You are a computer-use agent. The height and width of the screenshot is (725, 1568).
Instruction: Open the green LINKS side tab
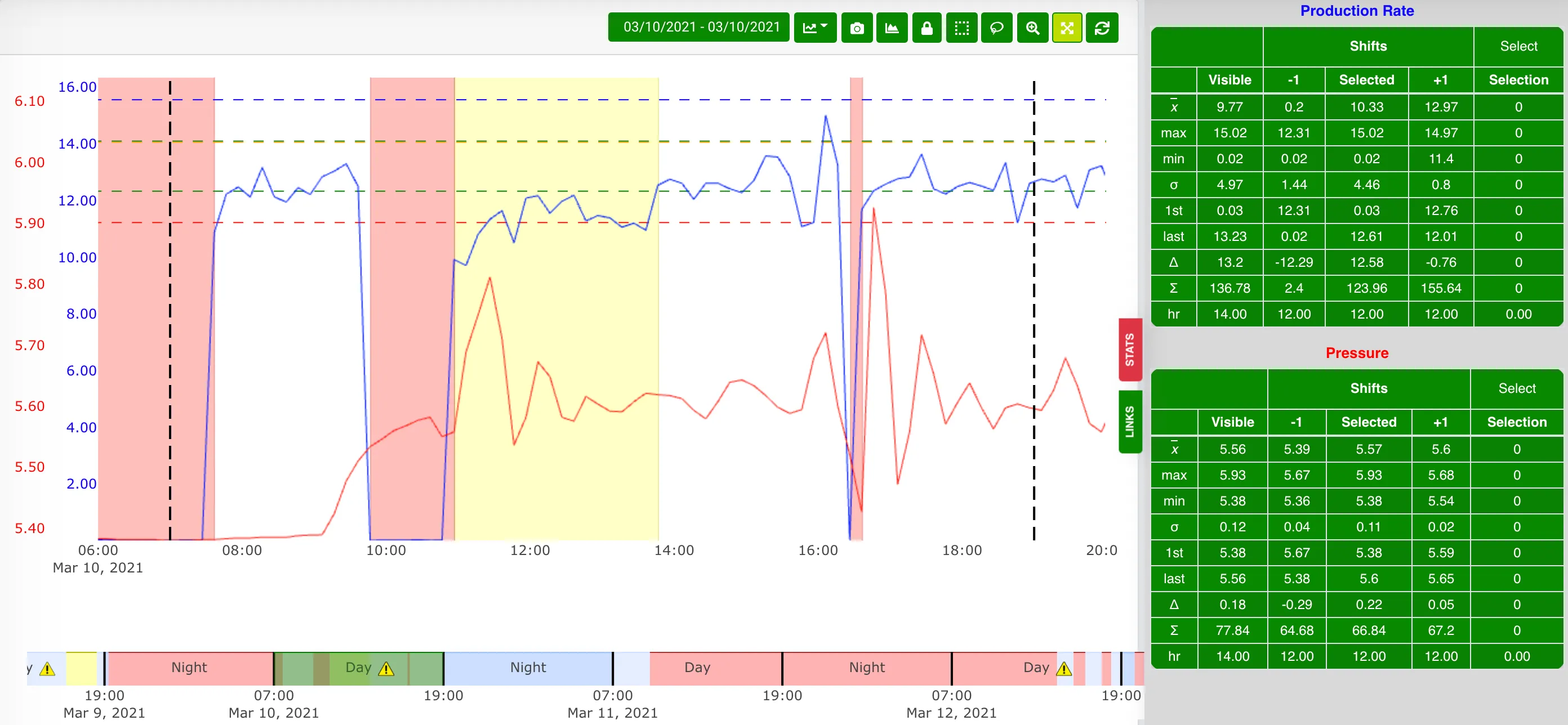1130,422
